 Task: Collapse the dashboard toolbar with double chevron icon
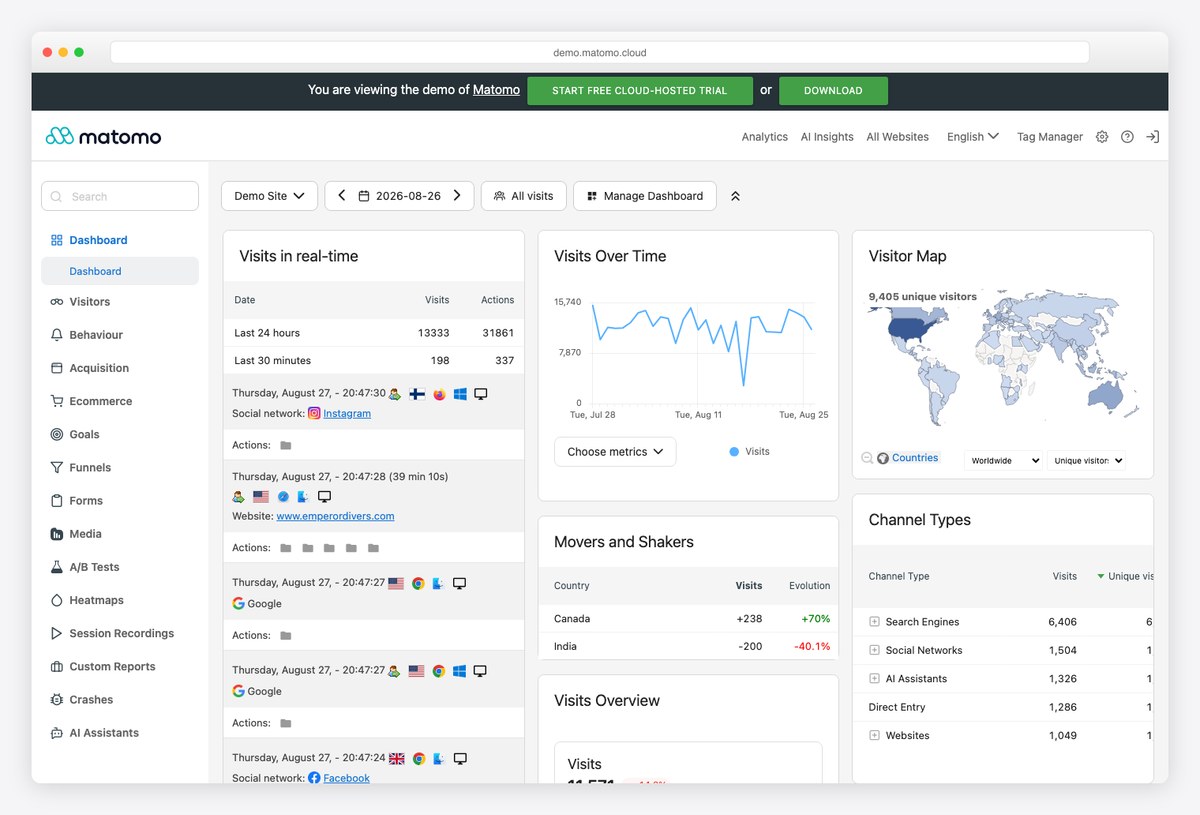[735, 196]
